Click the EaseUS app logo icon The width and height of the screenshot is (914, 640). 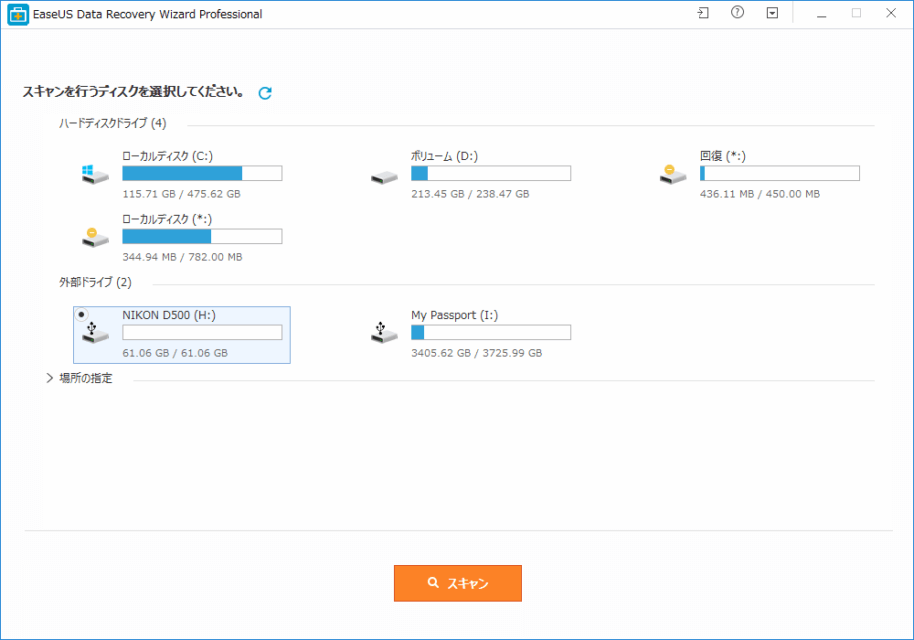coord(17,15)
